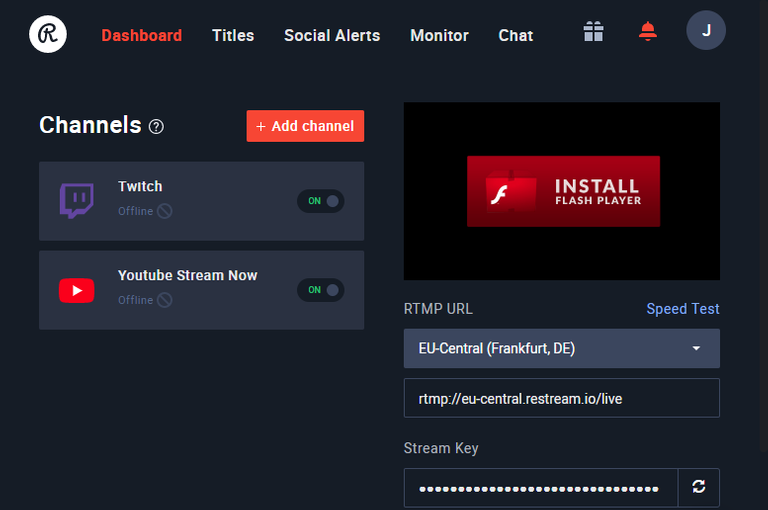Click Twitch offline status icon
The image size is (768, 510).
tap(165, 211)
